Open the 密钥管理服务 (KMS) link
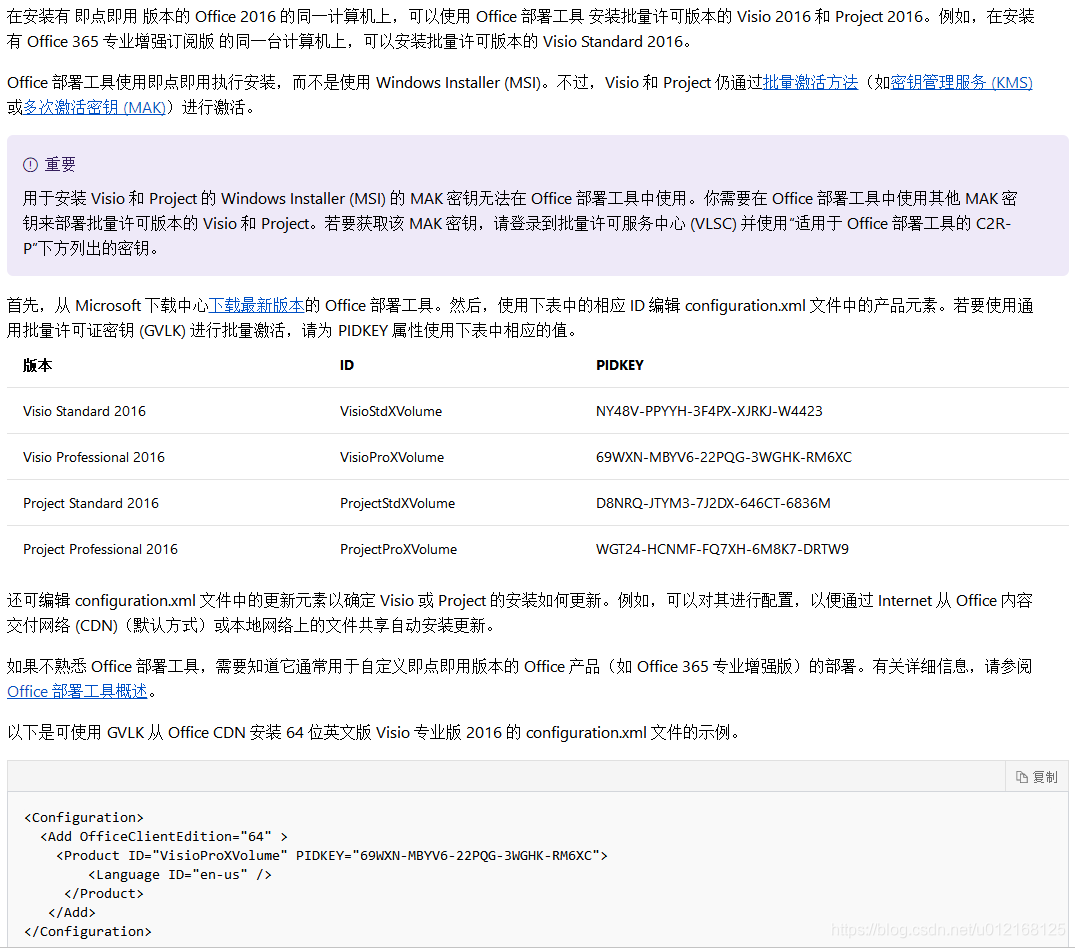The width and height of the screenshot is (1075, 948). click(x=961, y=83)
